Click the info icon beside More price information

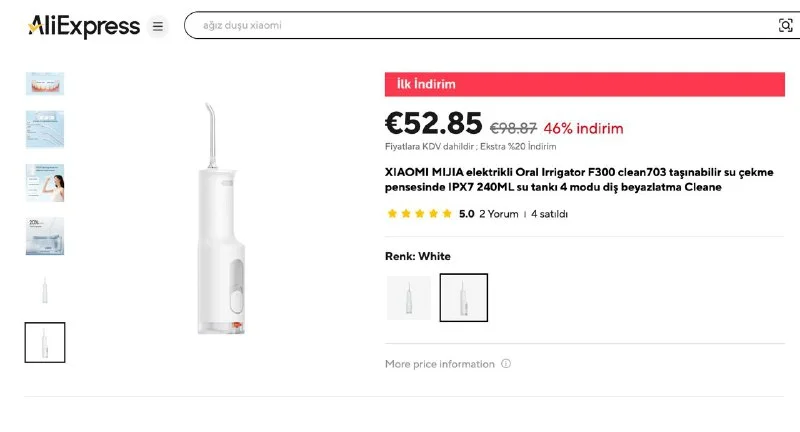(x=506, y=364)
